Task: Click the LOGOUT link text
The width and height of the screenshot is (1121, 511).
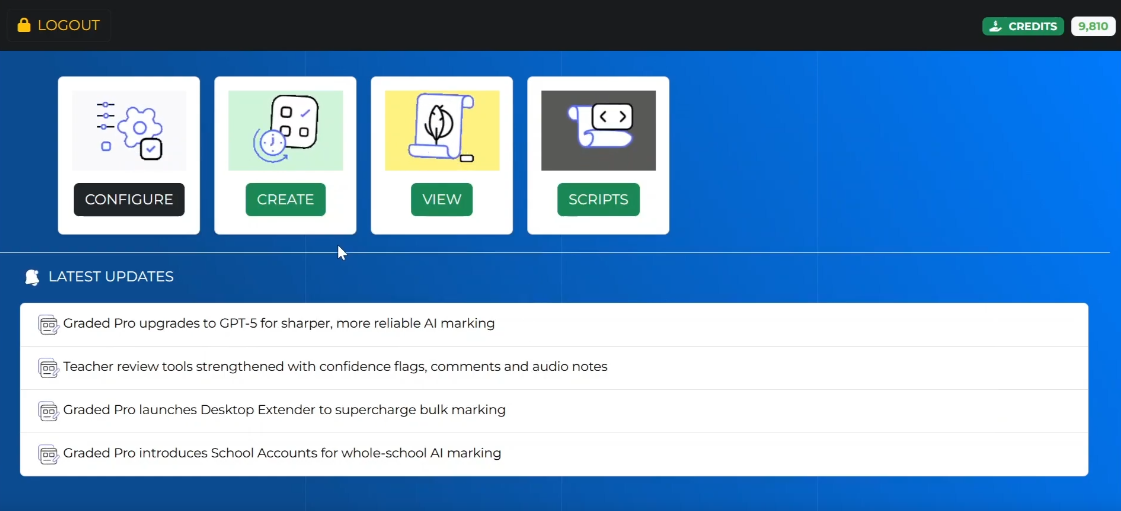Action: [x=68, y=25]
